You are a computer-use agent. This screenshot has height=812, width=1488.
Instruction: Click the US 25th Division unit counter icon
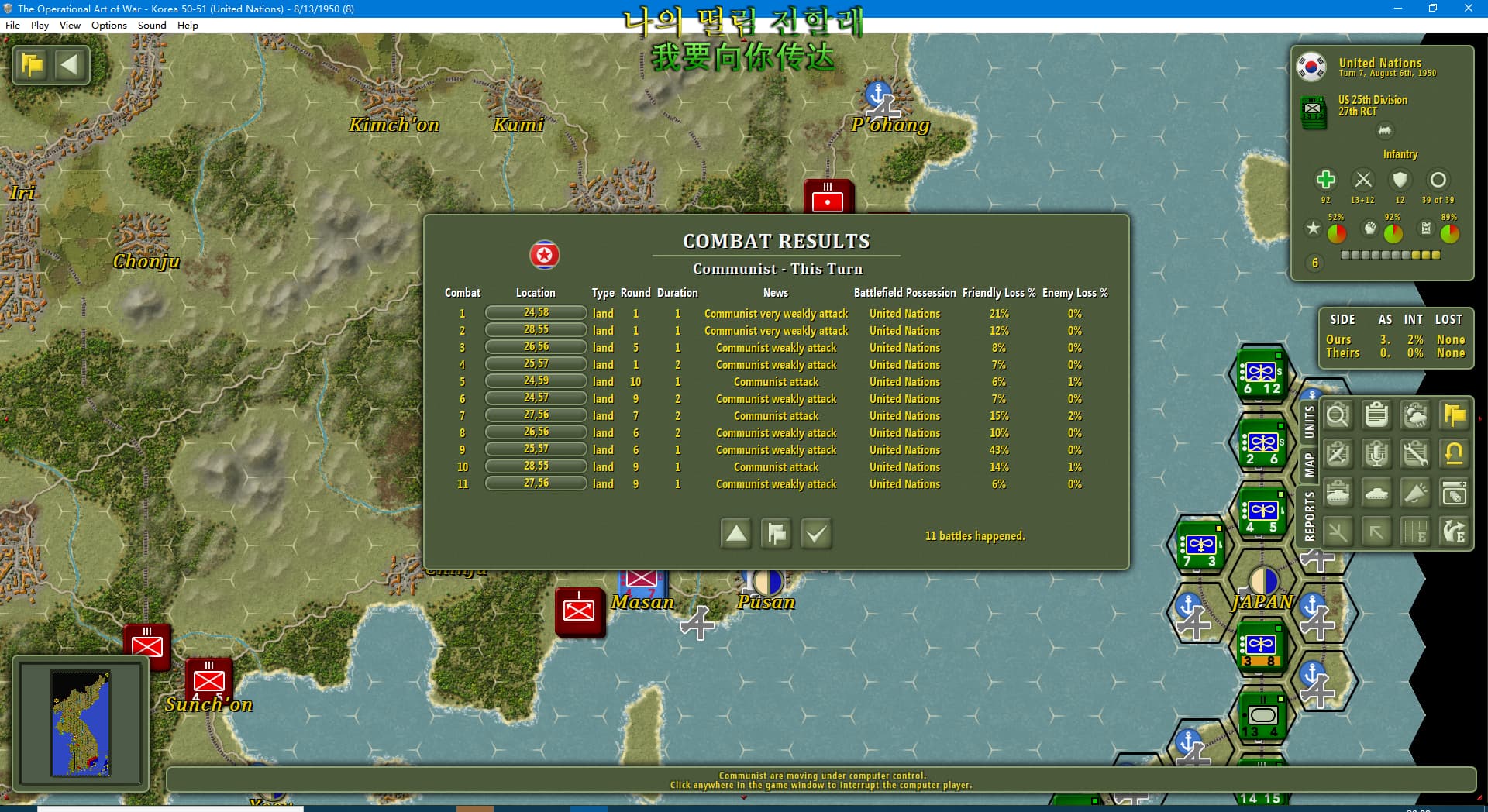1314,111
